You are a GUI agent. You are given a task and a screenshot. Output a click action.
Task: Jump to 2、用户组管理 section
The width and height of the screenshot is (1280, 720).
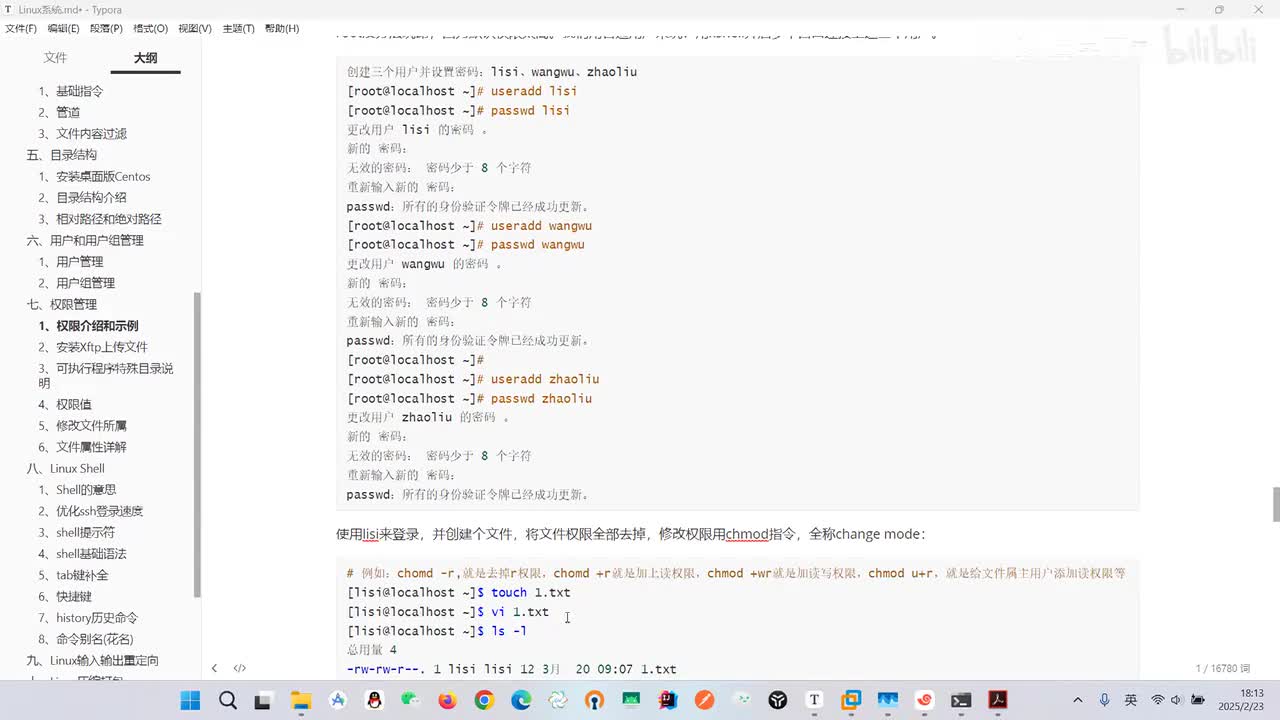[x=77, y=283]
